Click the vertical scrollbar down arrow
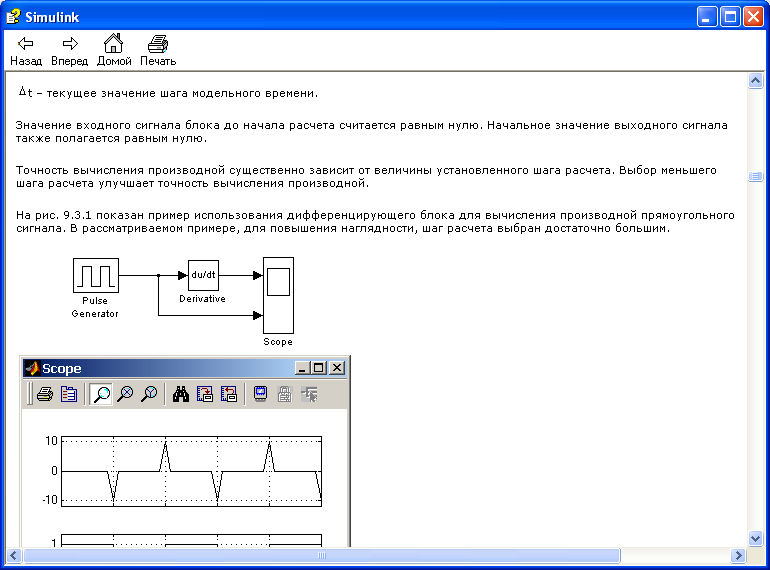 (755, 539)
